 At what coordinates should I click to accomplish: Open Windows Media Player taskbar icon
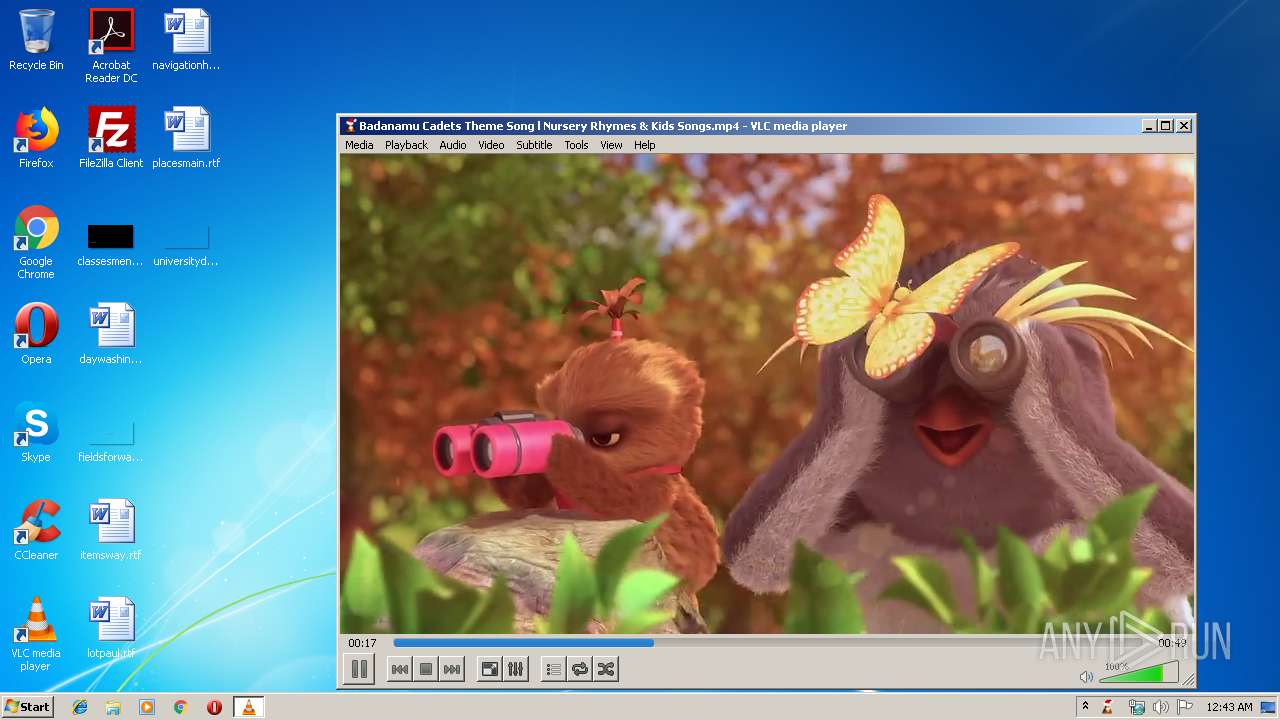(x=147, y=707)
